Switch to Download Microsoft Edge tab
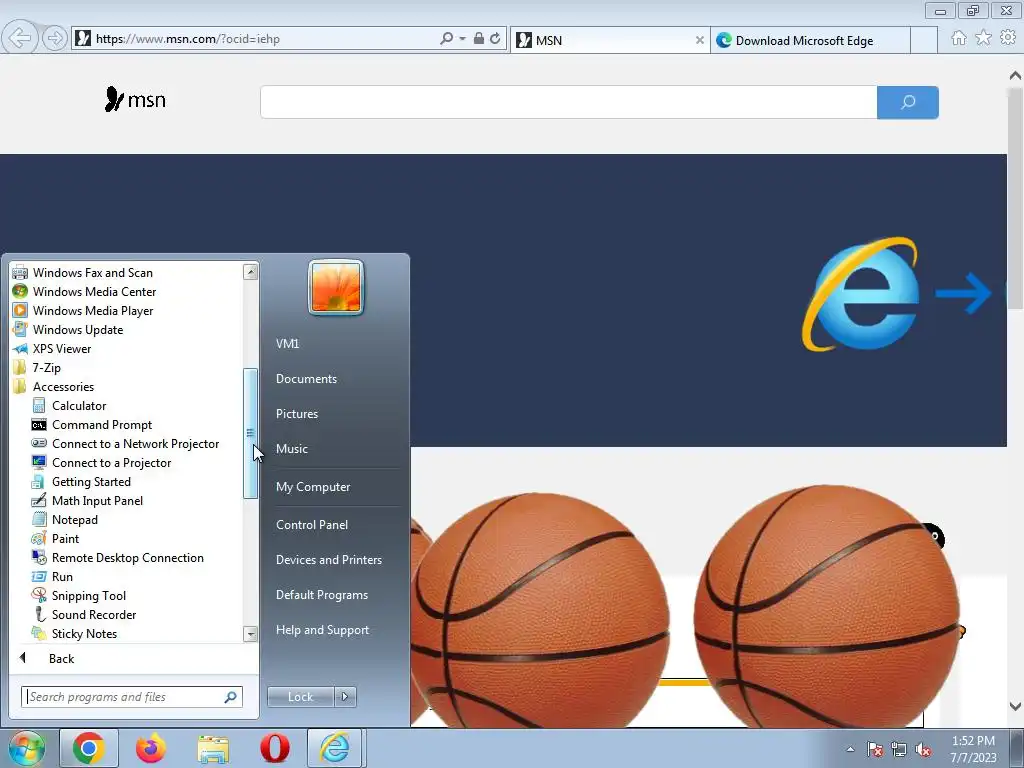The image size is (1024, 768). tap(810, 40)
